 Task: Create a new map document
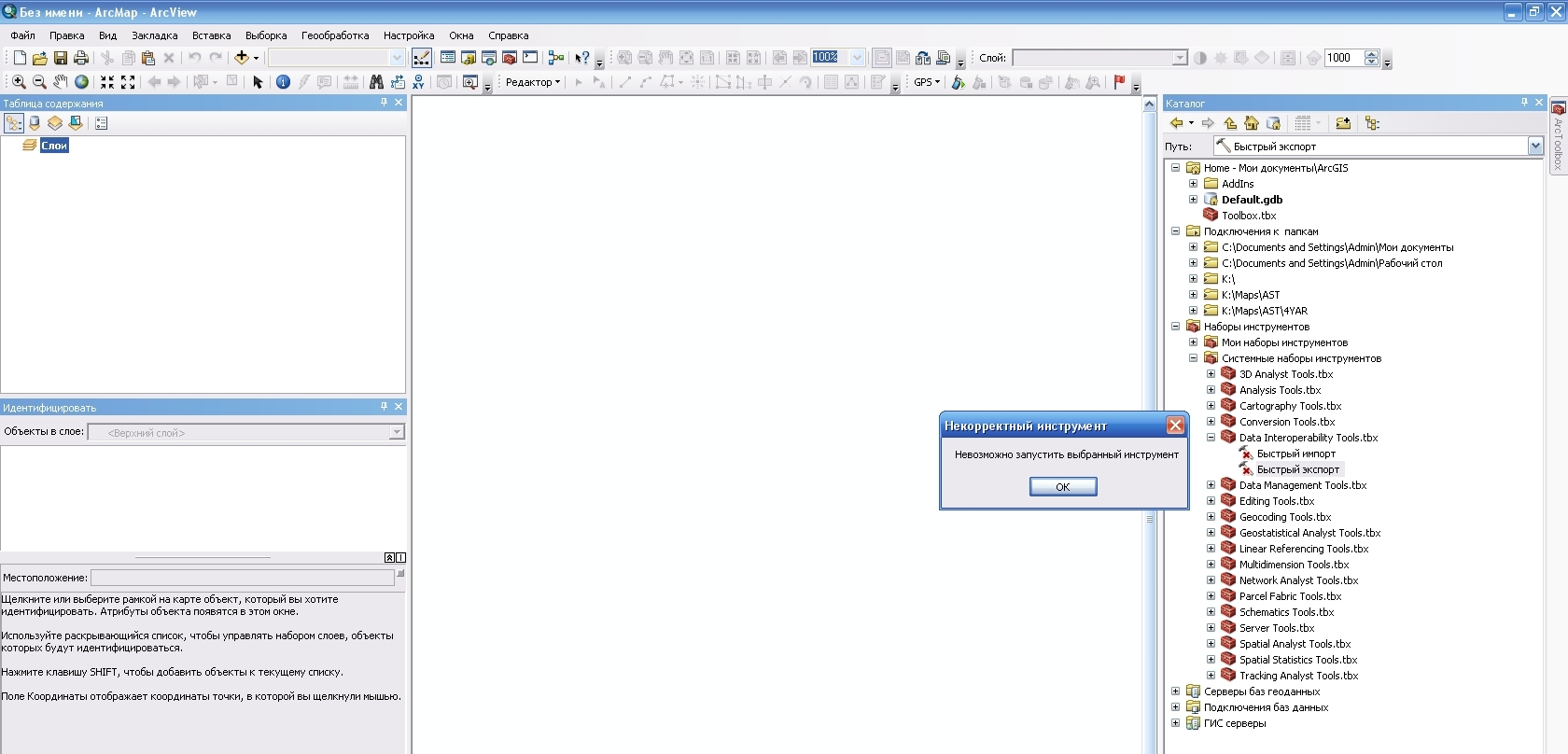coord(20,58)
